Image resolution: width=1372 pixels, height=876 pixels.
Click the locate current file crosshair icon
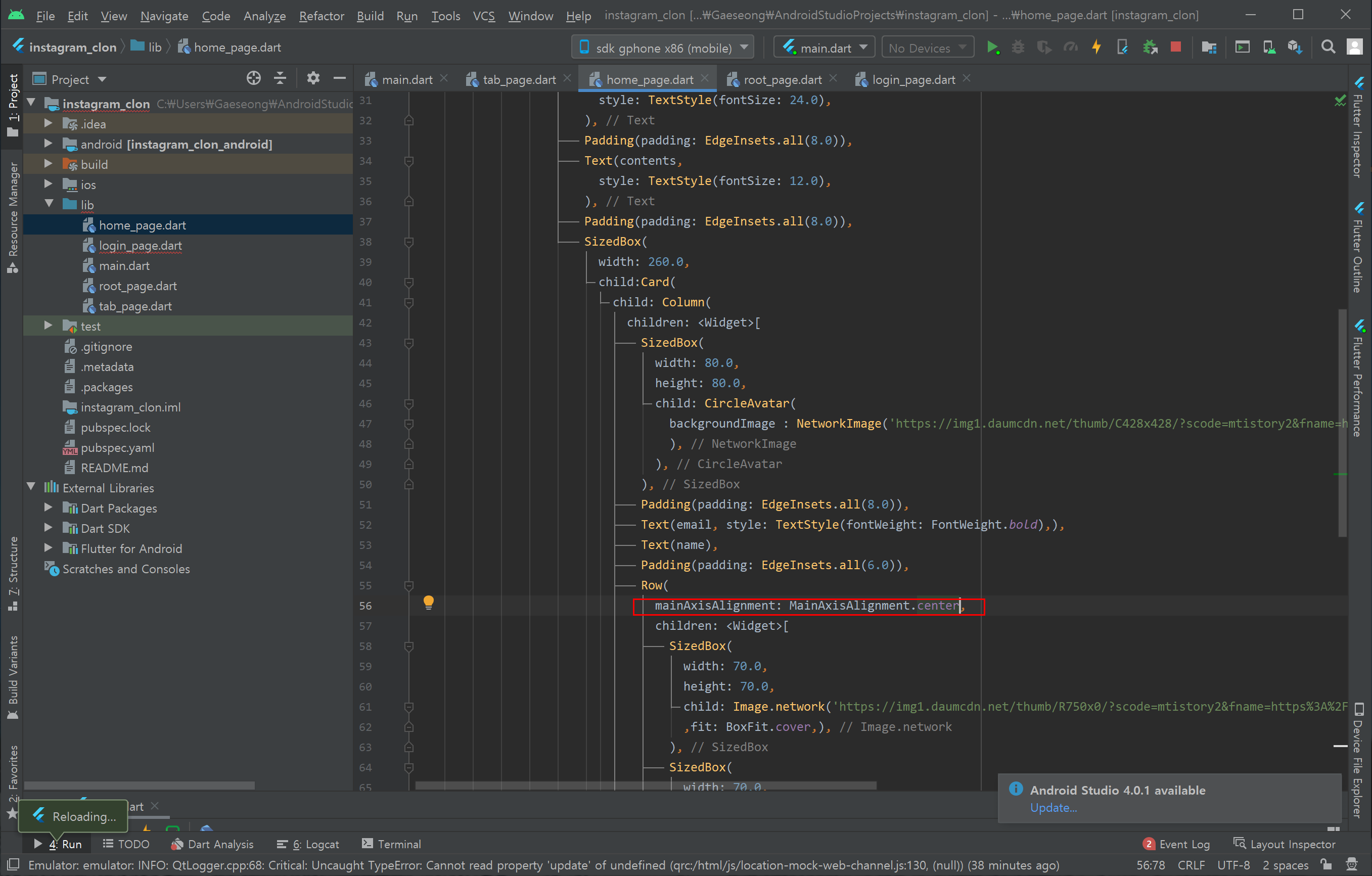[x=254, y=78]
